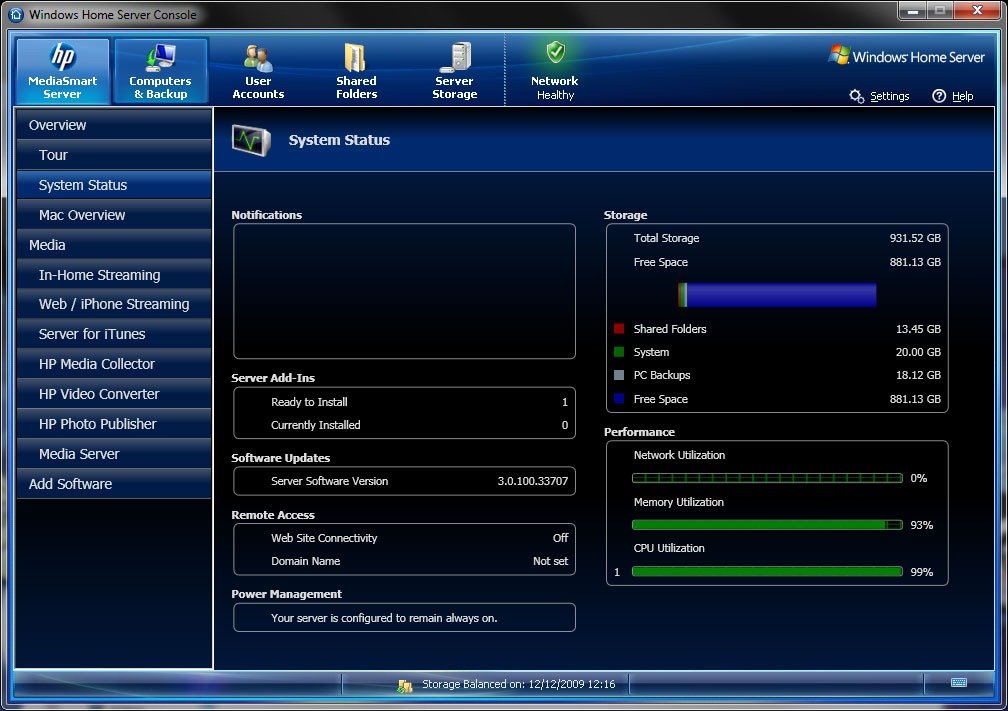Click the System Status monitor icon

point(251,140)
